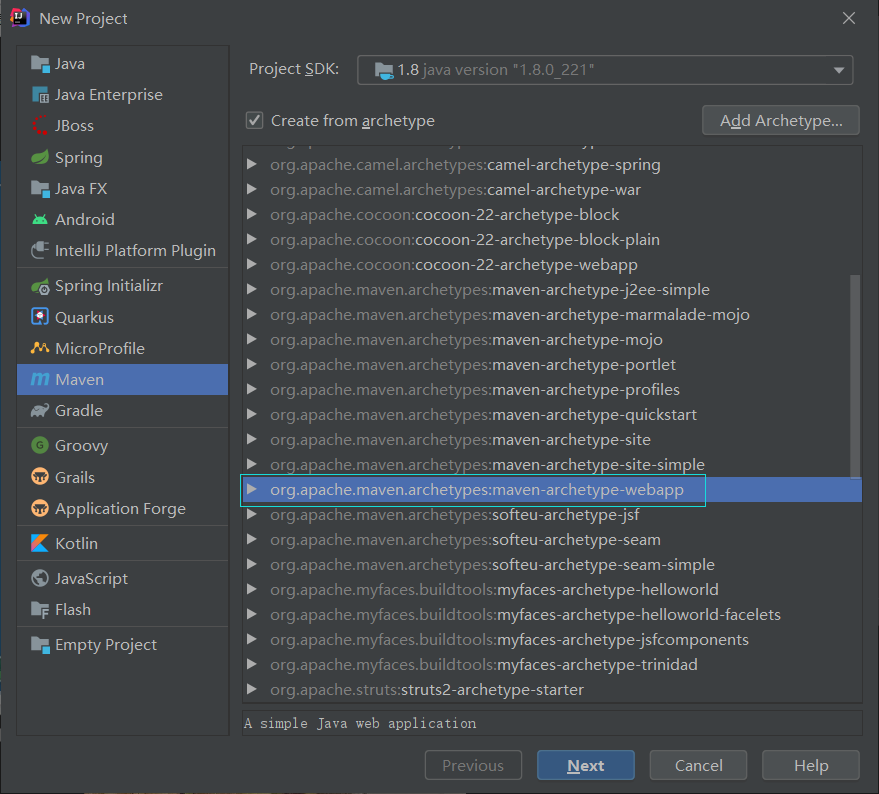Click the Previous button
The image size is (879, 794).
pyautogui.click(x=473, y=765)
